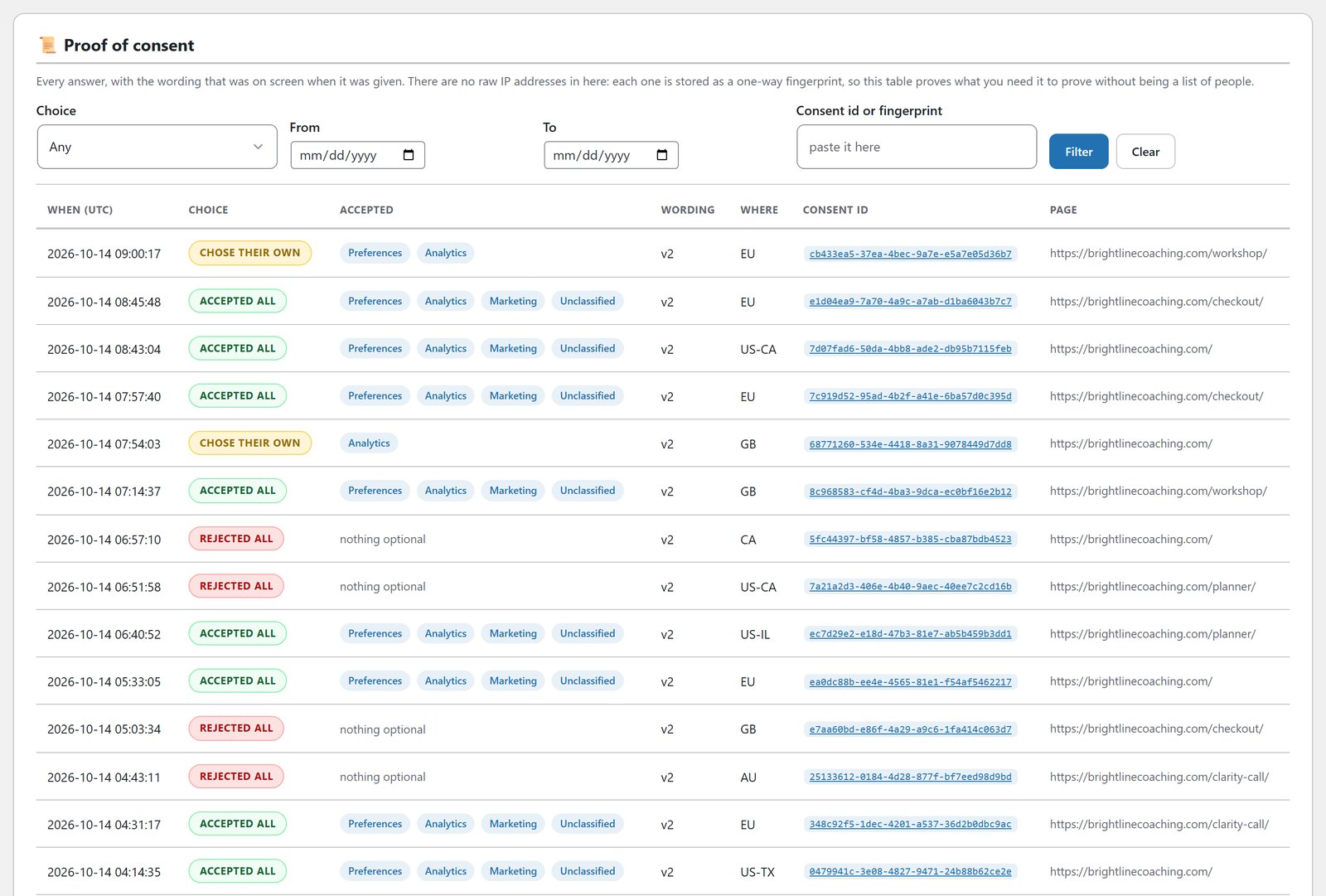The height and width of the screenshot is (896, 1326).
Task: Open the From date calendar picker icon
Action: click(409, 155)
